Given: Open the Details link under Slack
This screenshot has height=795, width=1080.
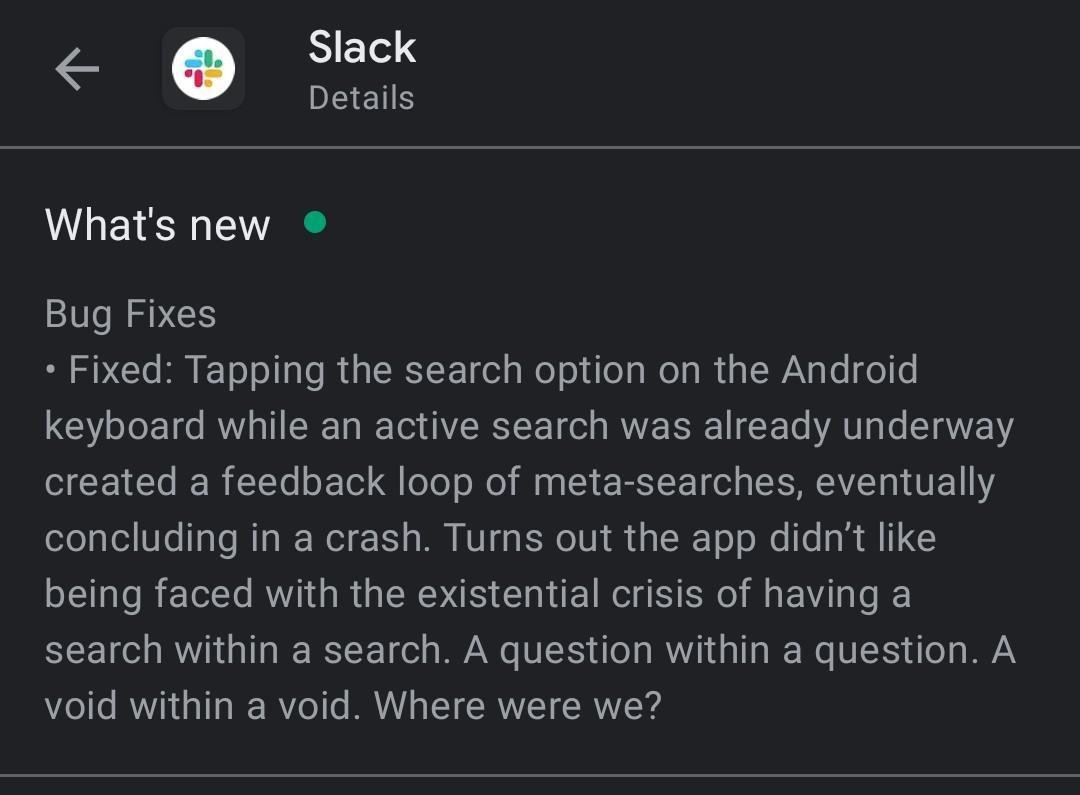Looking at the screenshot, I should point(361,98).
